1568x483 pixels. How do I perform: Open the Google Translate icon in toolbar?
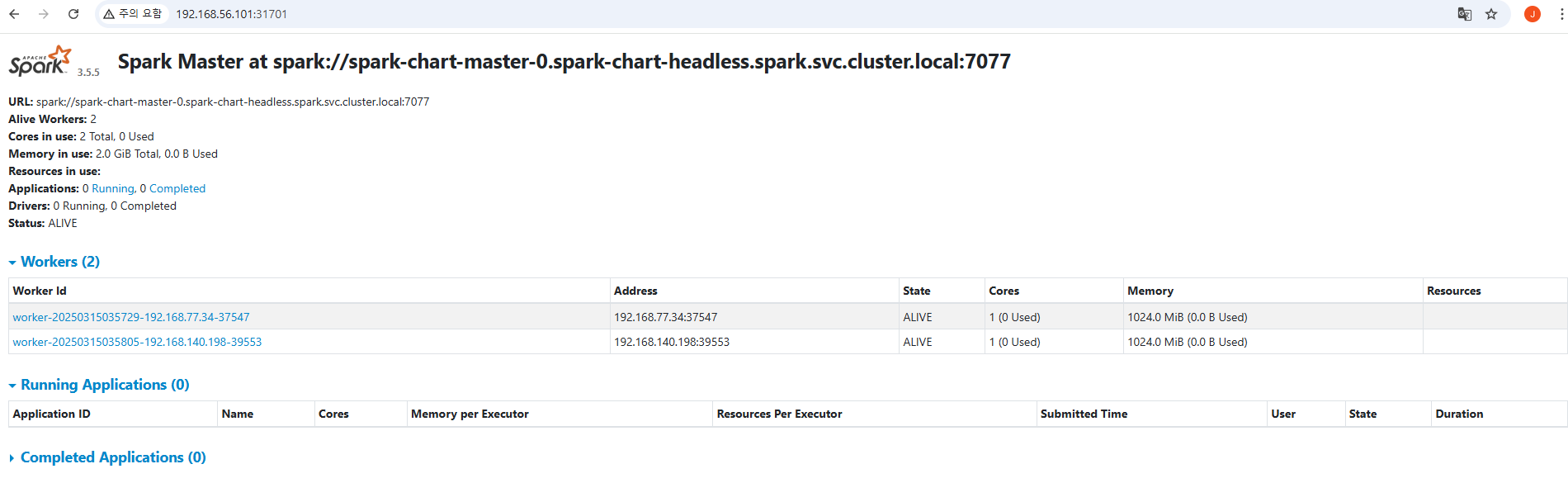[1464, 14]
